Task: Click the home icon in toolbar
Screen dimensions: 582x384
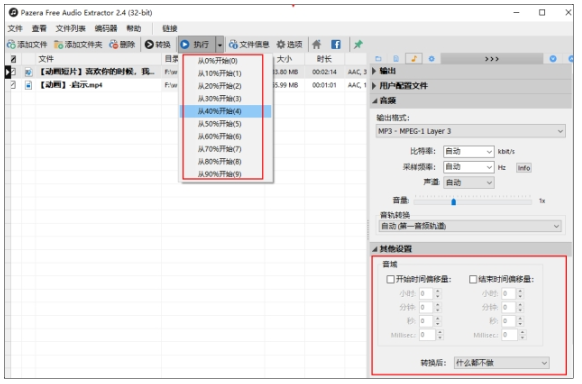Action: point(317,45)
